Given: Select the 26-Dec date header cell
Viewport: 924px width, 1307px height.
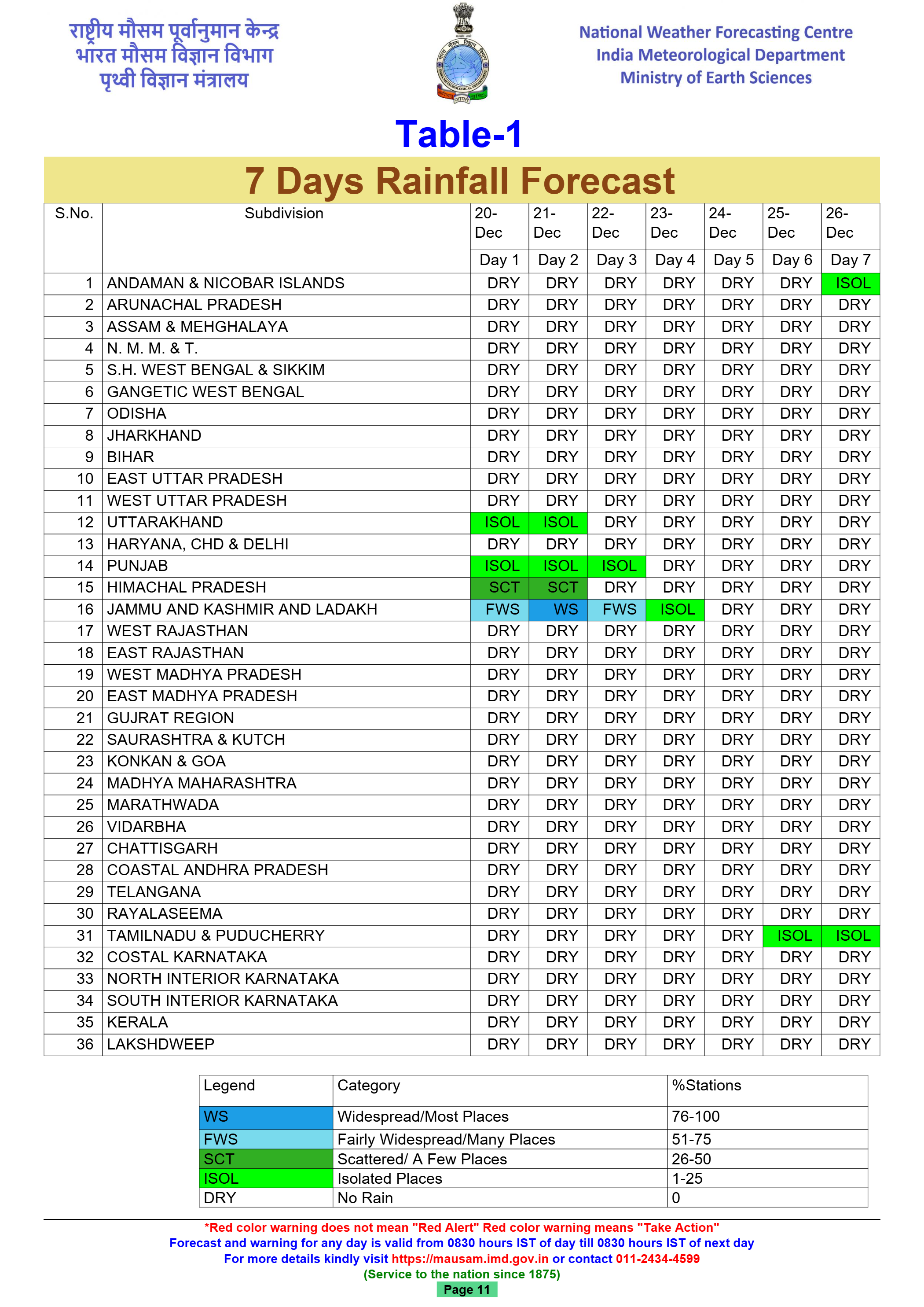Looking at the screenshot, I should (850, 223).
